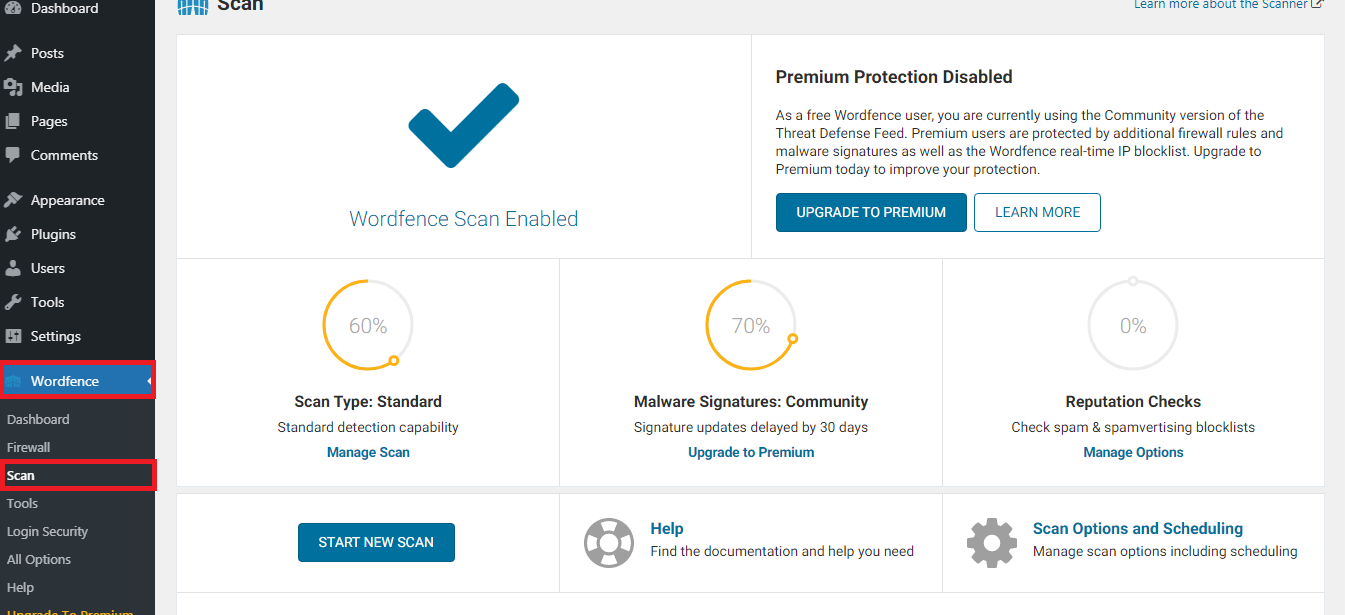Select the Scan submenu item
The height and width of the screenshot is (615, 1345).
click(x=77, y=475)
